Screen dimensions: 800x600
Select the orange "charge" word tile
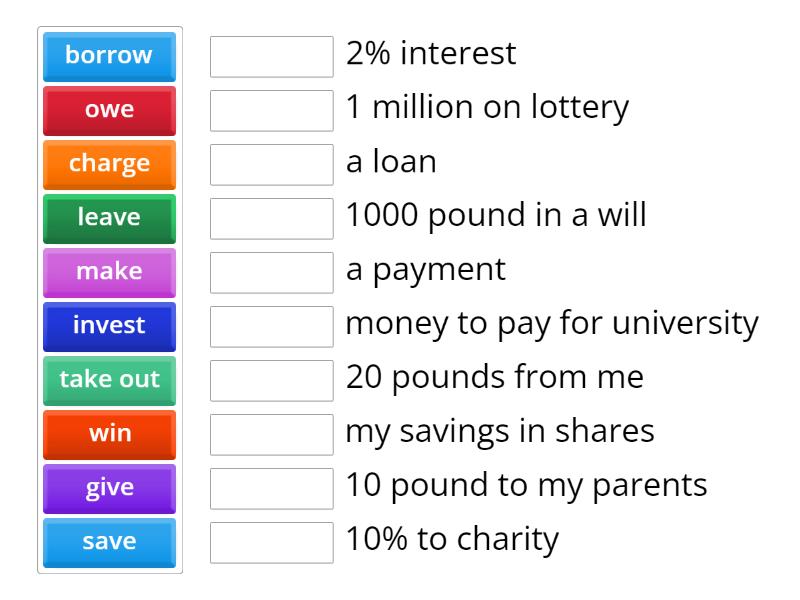click(109, 165)
